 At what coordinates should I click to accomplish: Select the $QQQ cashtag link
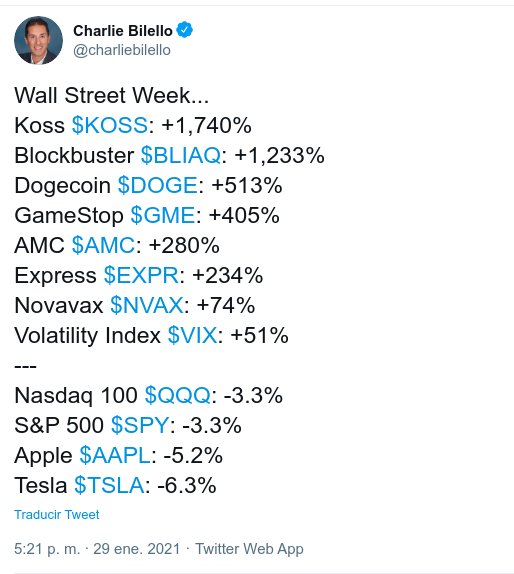point(178,395)
